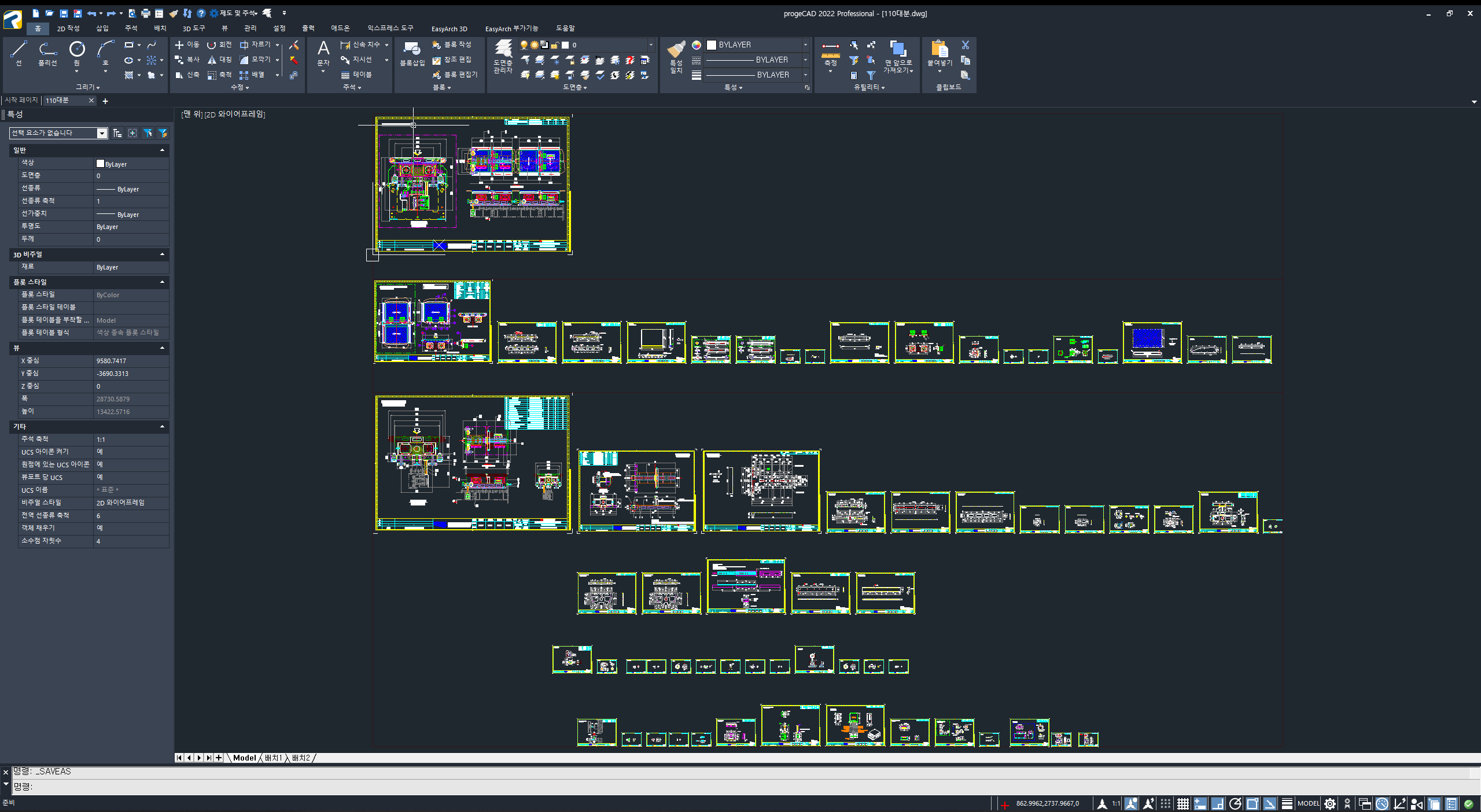1481x812 pixels.
Task: Click Create Block (블록 작성)
Action: coord(452,45)
